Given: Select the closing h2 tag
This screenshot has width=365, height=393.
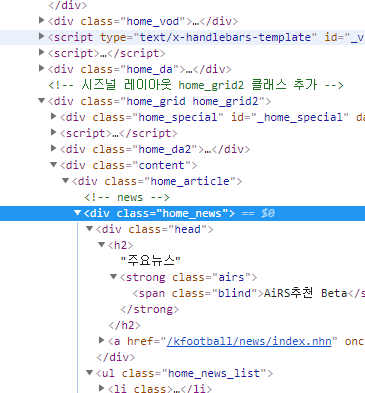Looking at the screenshot, I should pos(125,325).
